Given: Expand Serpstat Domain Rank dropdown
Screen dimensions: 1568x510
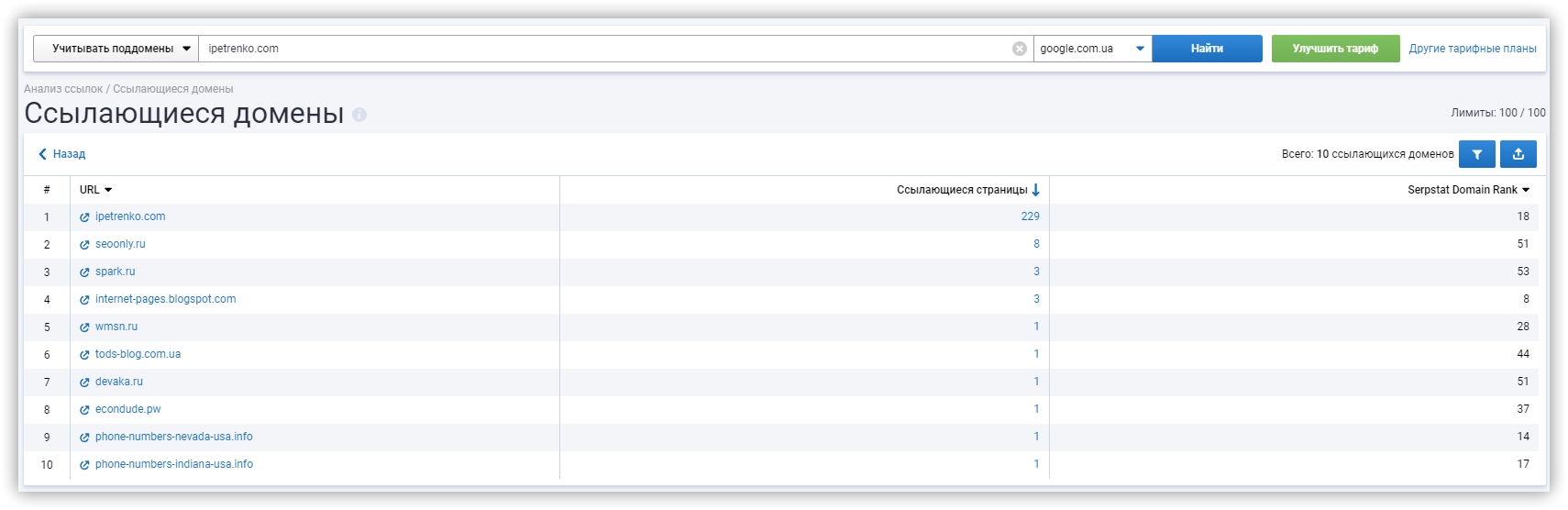Looking at the screenshot, I should tap(1526, 190).
